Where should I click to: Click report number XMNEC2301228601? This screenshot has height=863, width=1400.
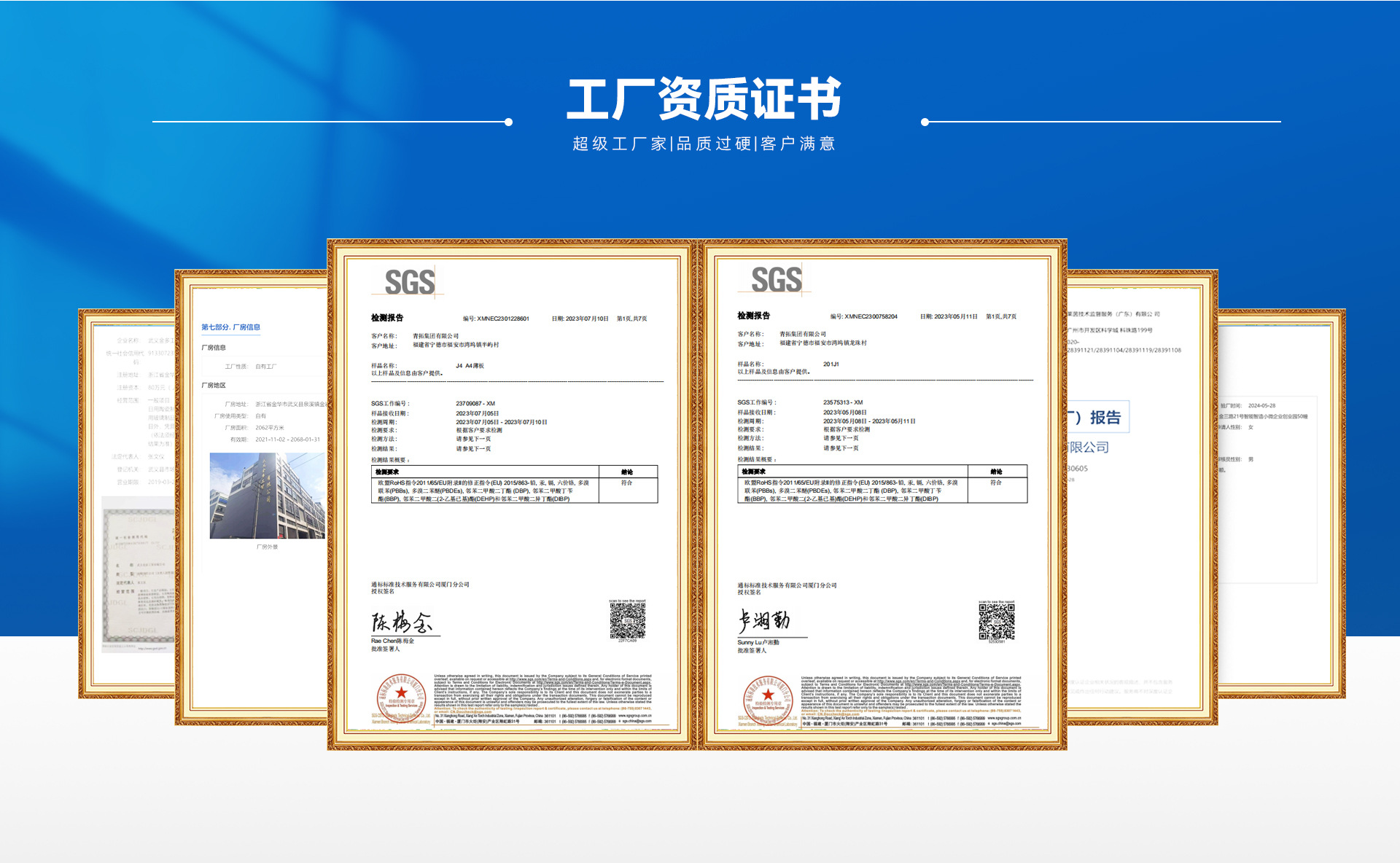point(502,319)
